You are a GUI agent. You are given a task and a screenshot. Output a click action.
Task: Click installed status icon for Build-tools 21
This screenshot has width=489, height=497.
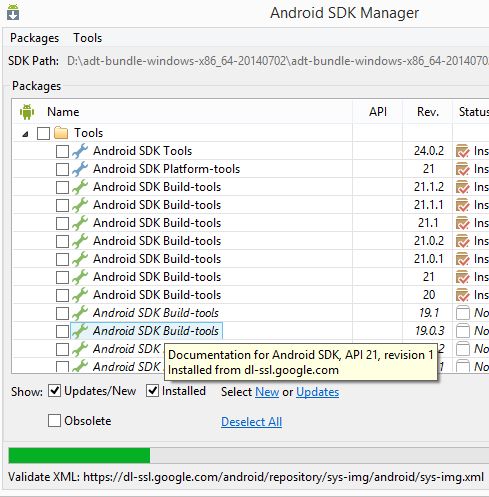(x=463, y=277)
